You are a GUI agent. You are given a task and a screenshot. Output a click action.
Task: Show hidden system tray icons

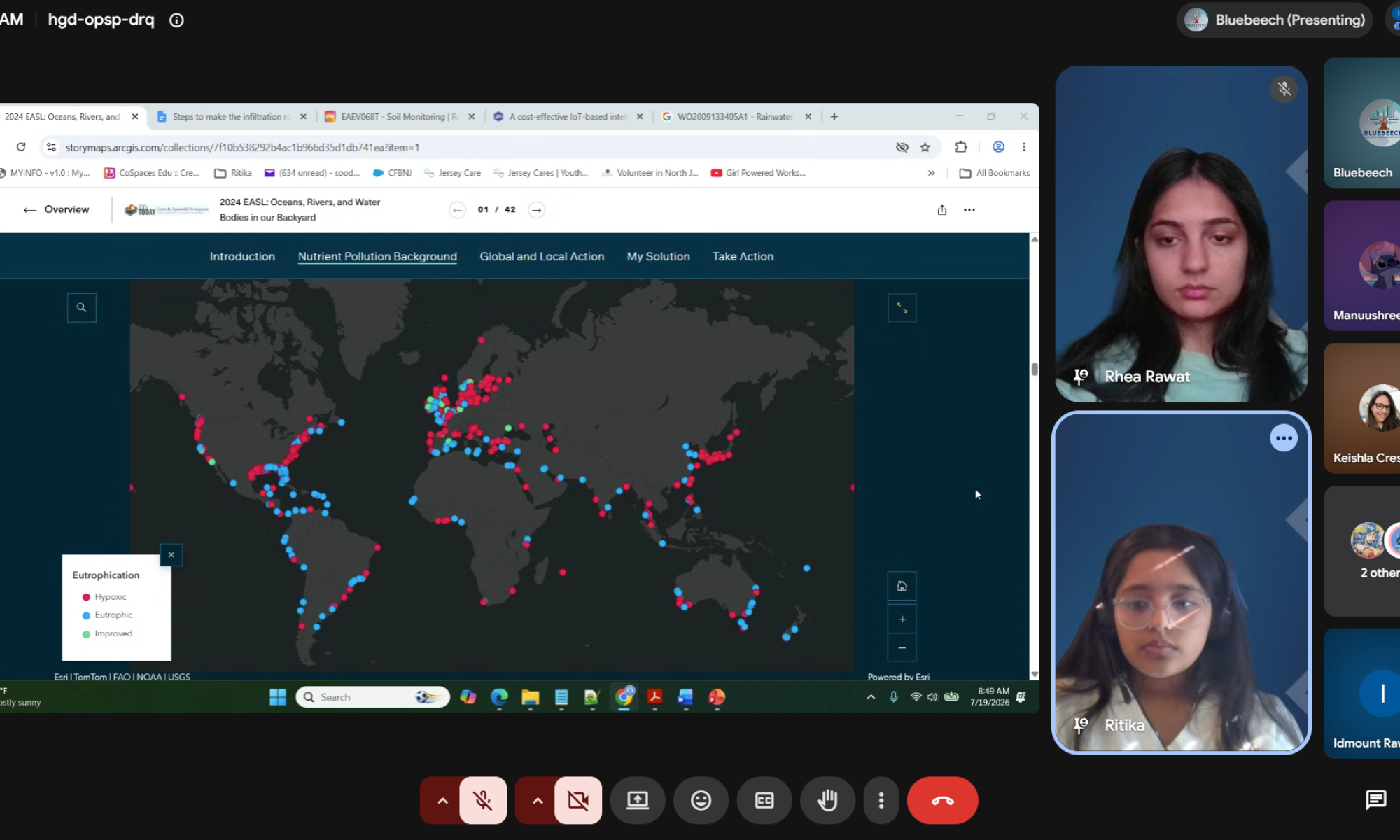(871, 697)
